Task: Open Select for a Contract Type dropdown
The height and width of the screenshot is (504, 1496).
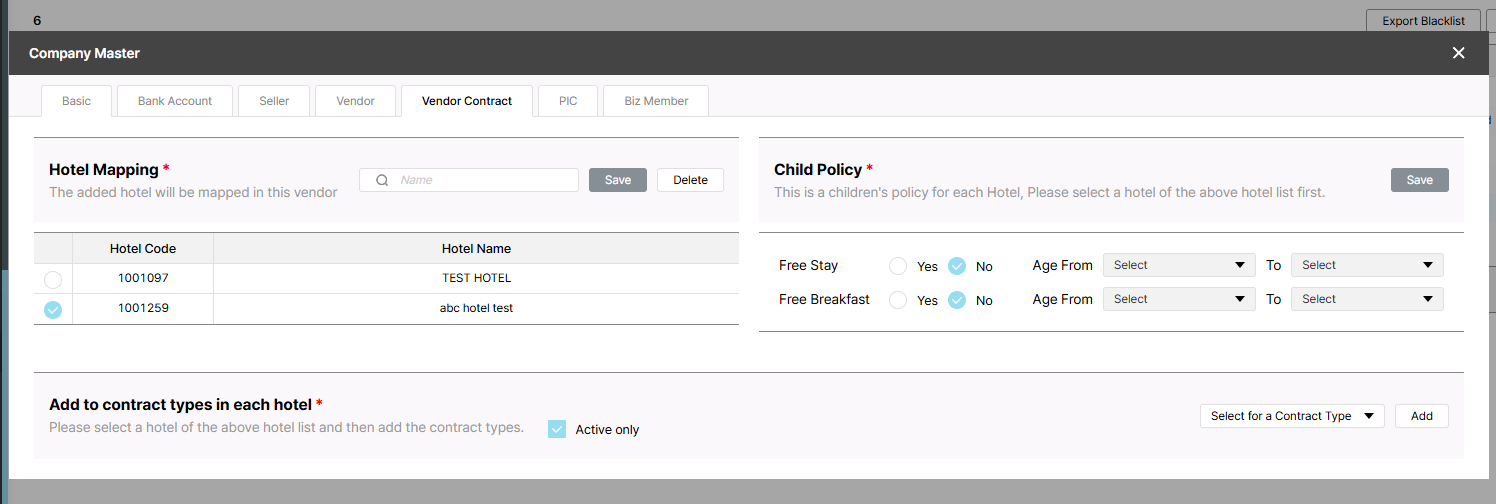Action: (x=1291, y=416)
